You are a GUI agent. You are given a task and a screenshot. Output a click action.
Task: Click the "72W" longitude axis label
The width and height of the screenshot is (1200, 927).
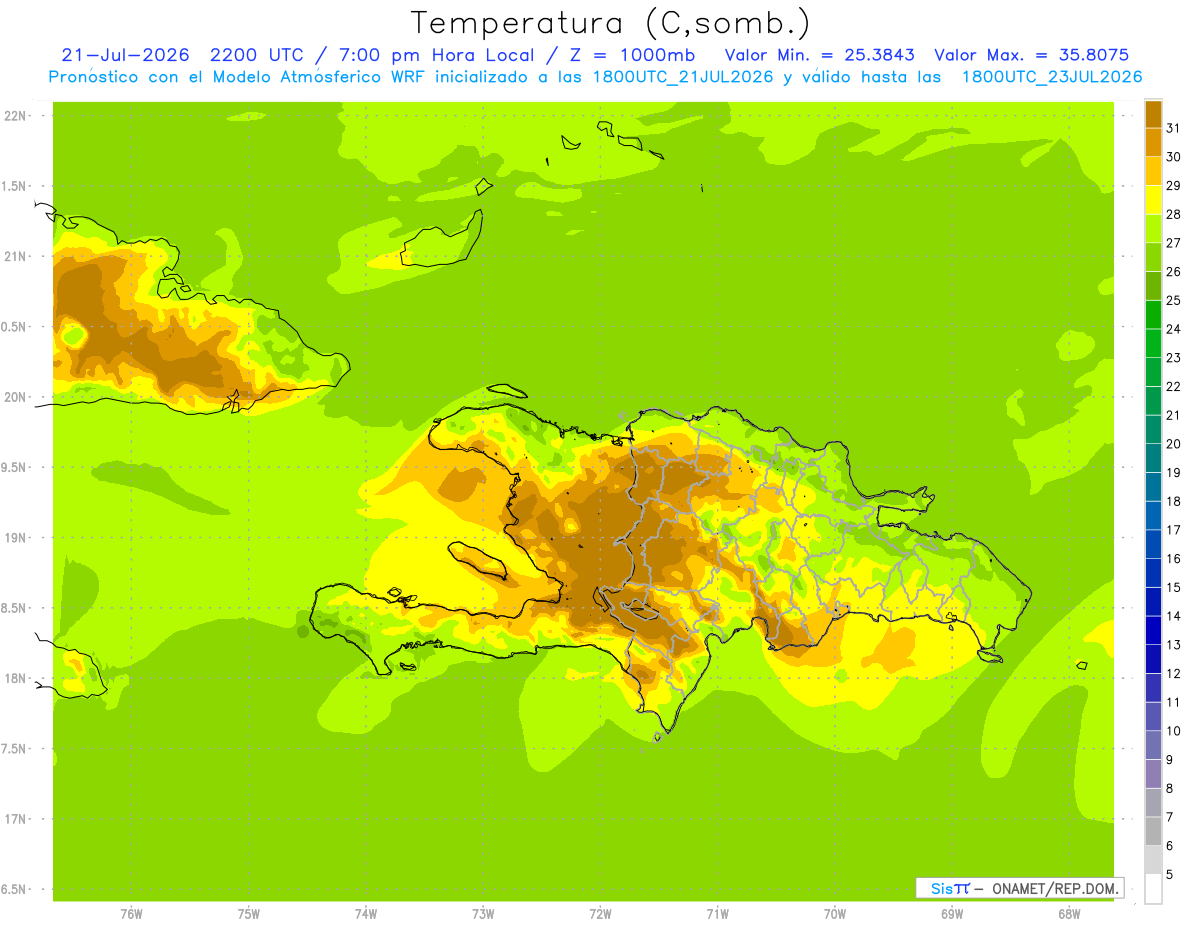tap(600, 914)
